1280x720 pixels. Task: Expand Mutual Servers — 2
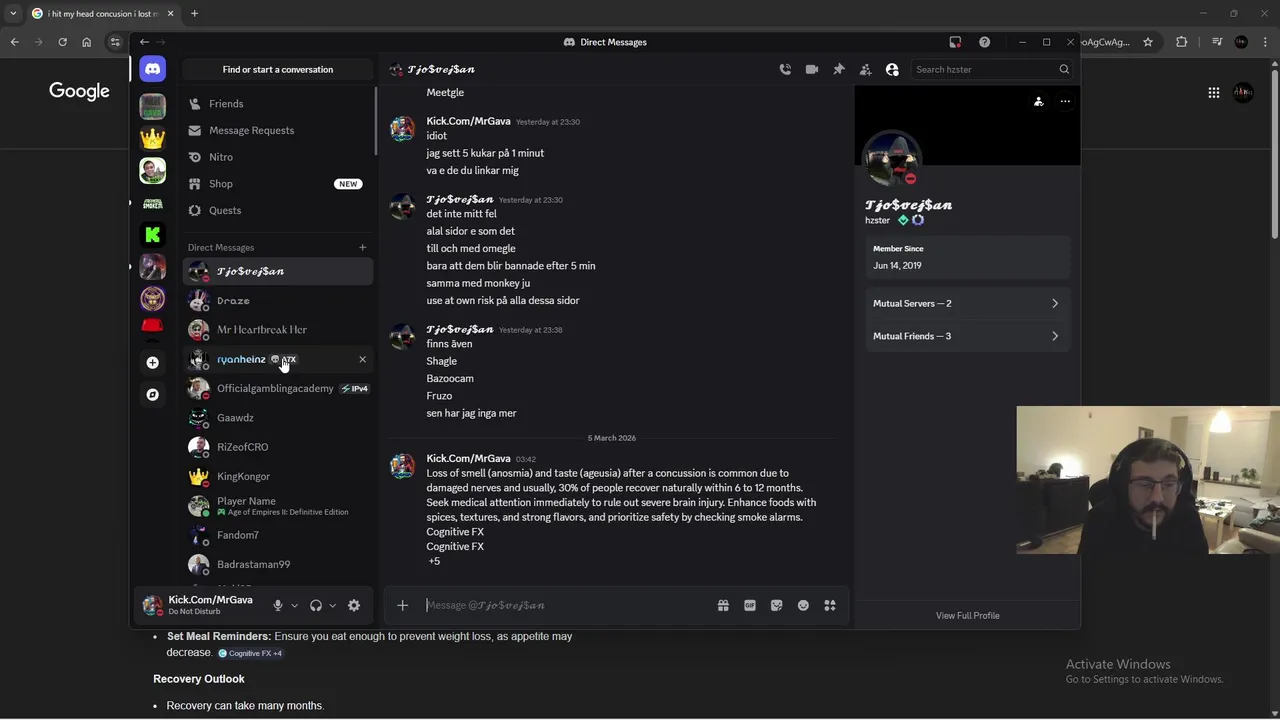(966, 303)
